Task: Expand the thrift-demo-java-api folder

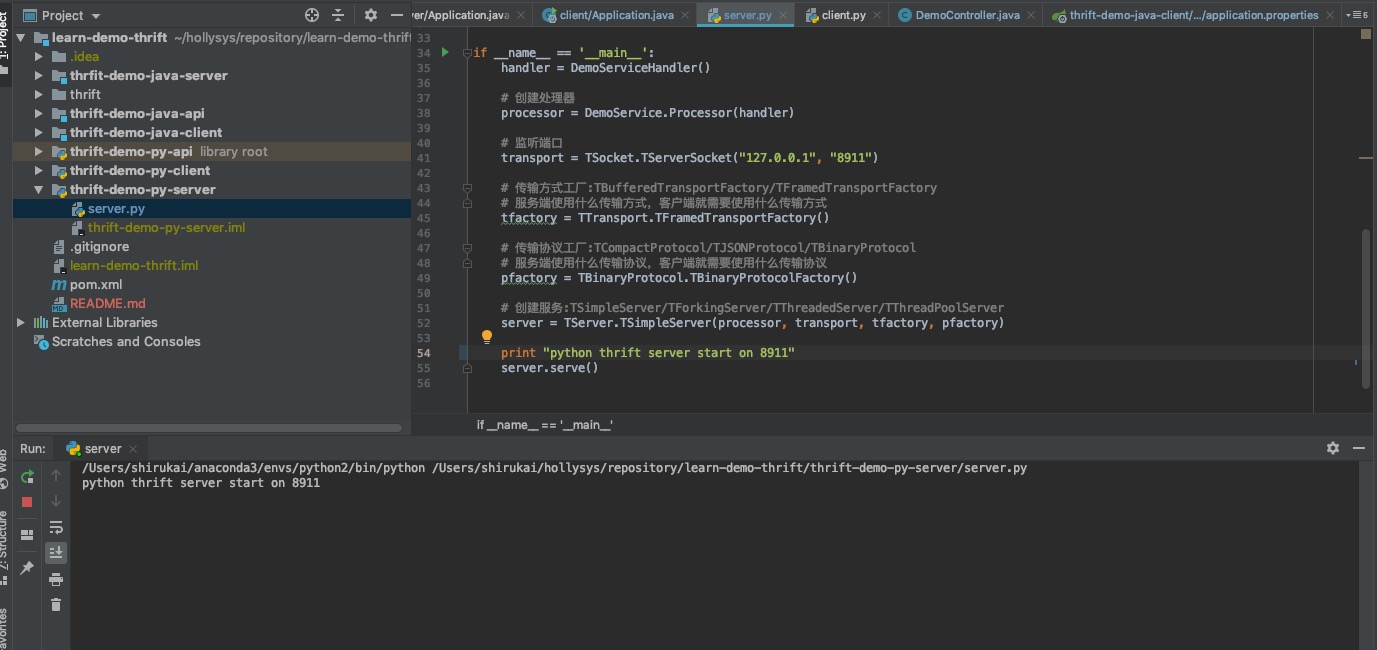Action: [39, 114]
